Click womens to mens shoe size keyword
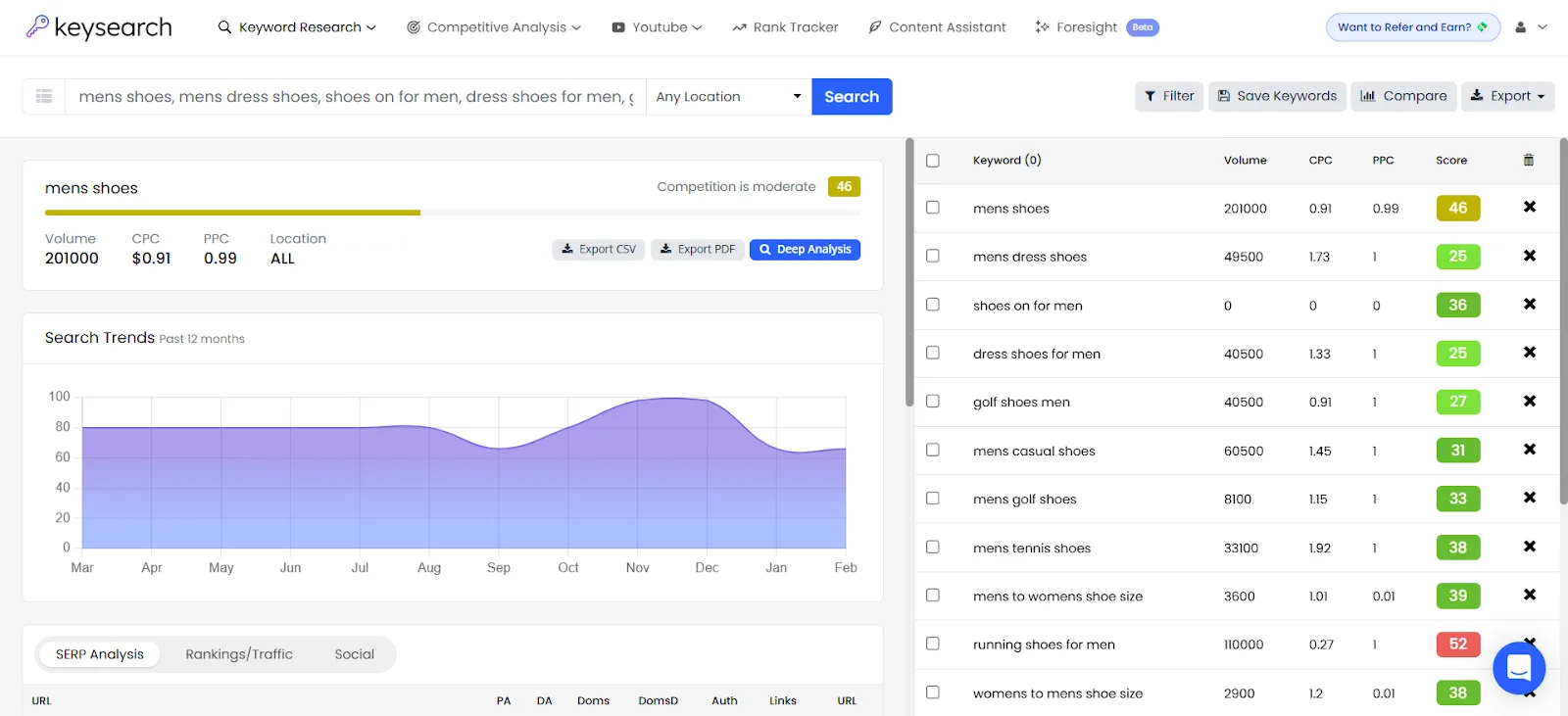 [1057, 693]
